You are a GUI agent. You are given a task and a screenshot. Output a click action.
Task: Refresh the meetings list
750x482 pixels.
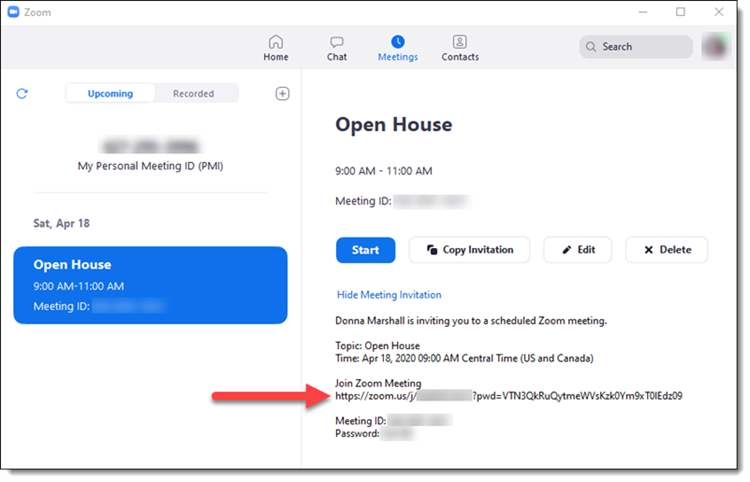(22, 94)
